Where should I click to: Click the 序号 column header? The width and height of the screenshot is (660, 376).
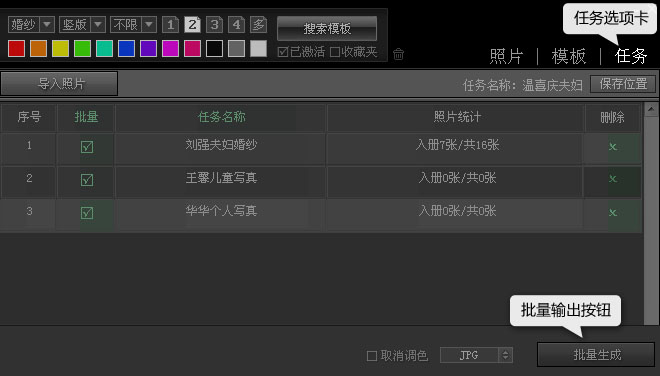(29, 117)
